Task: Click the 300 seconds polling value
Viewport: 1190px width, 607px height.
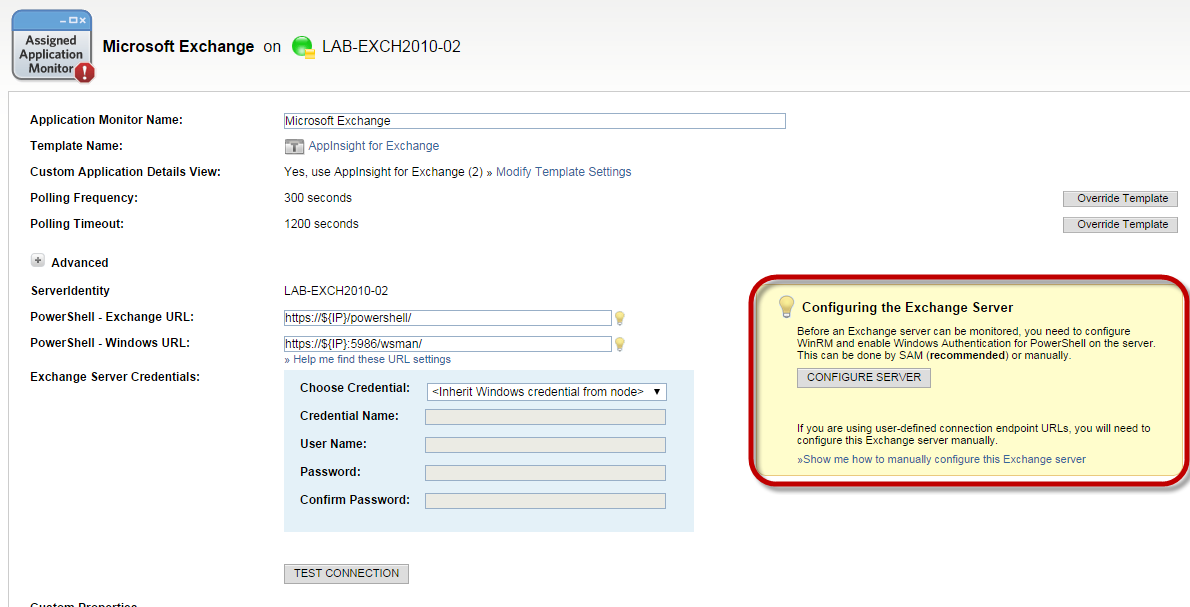Action: pos(318,198)
